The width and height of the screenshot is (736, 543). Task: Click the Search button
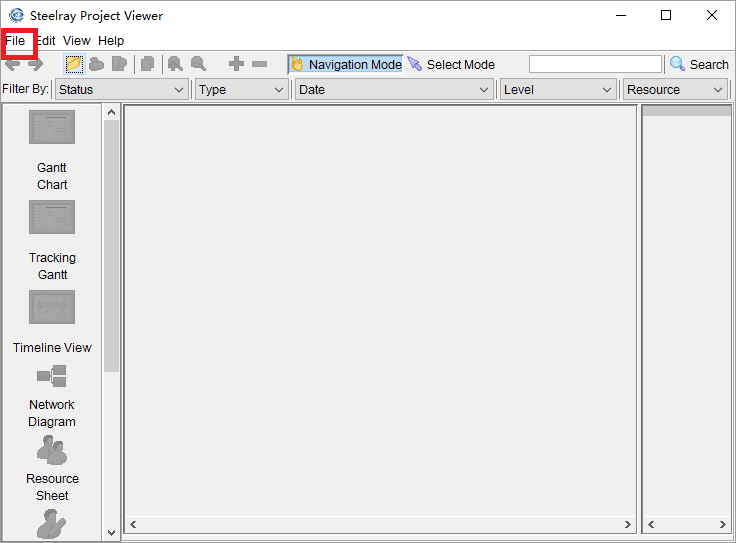point(699,64)
